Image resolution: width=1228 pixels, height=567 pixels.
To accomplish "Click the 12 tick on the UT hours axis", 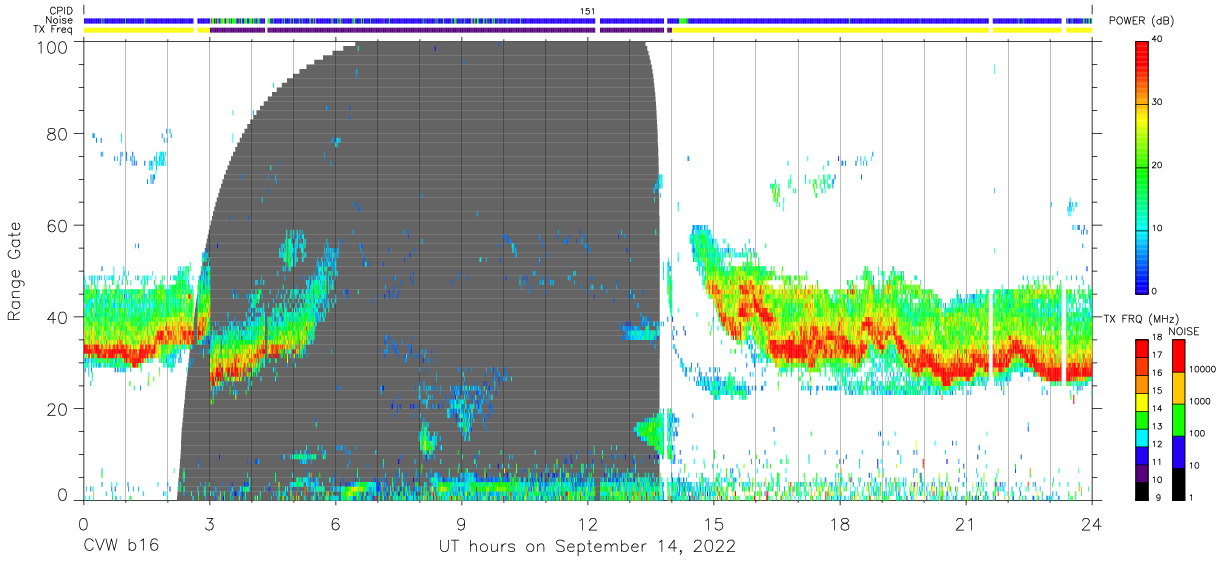I will (587, 523).
